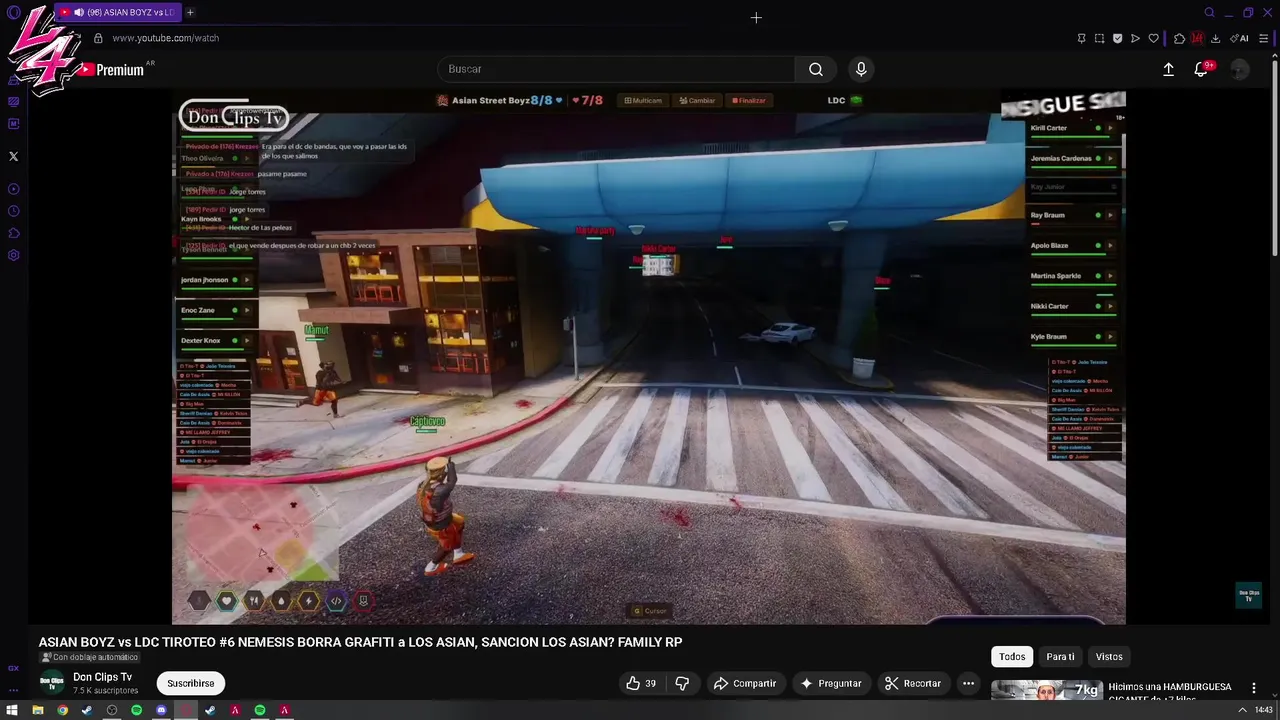Open the browser extensions puzzle icon
Image resolution: width=1280 pixels, height=720 pixels.
coord(1179,38)
